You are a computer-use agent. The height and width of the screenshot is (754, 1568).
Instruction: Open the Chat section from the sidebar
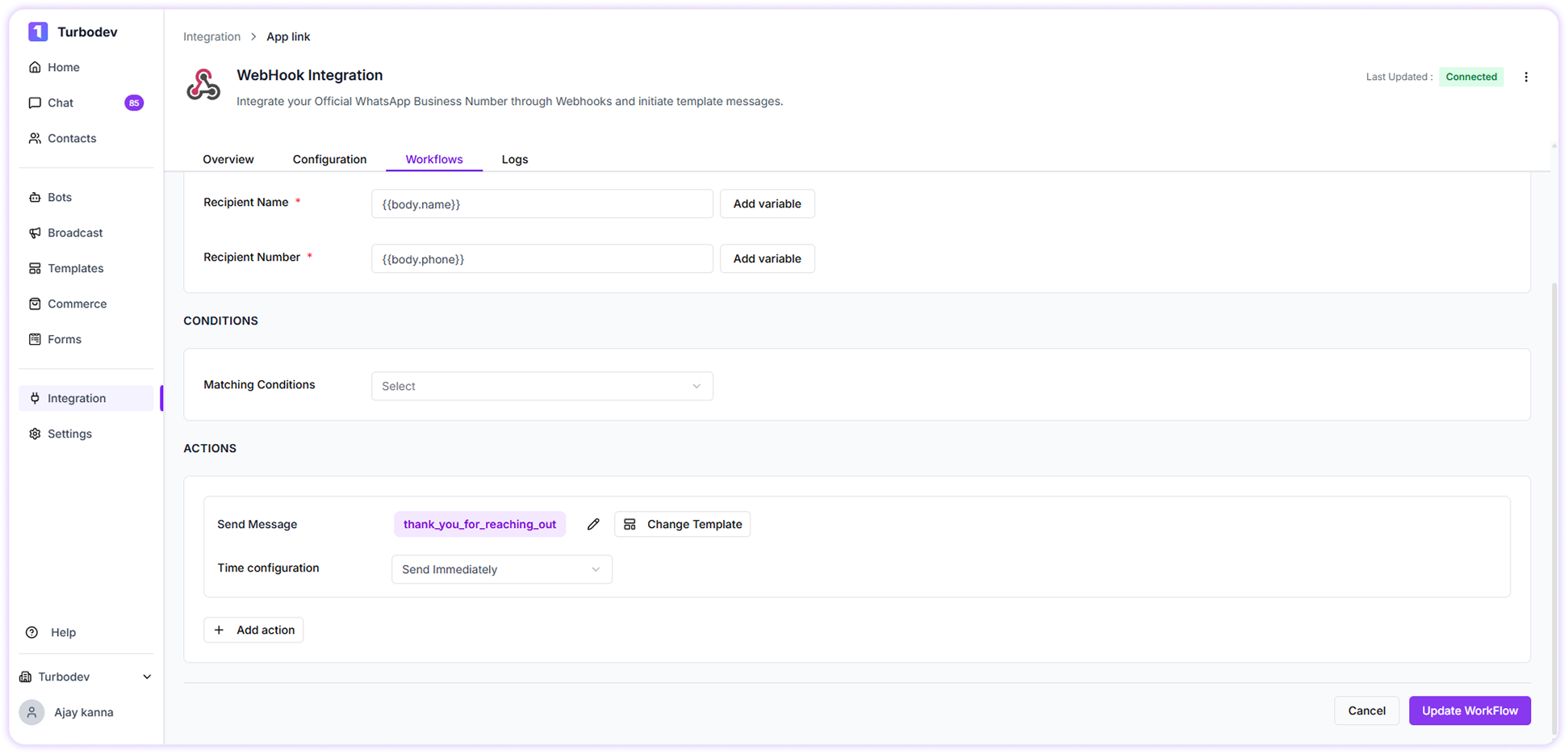tap(61, 103)
